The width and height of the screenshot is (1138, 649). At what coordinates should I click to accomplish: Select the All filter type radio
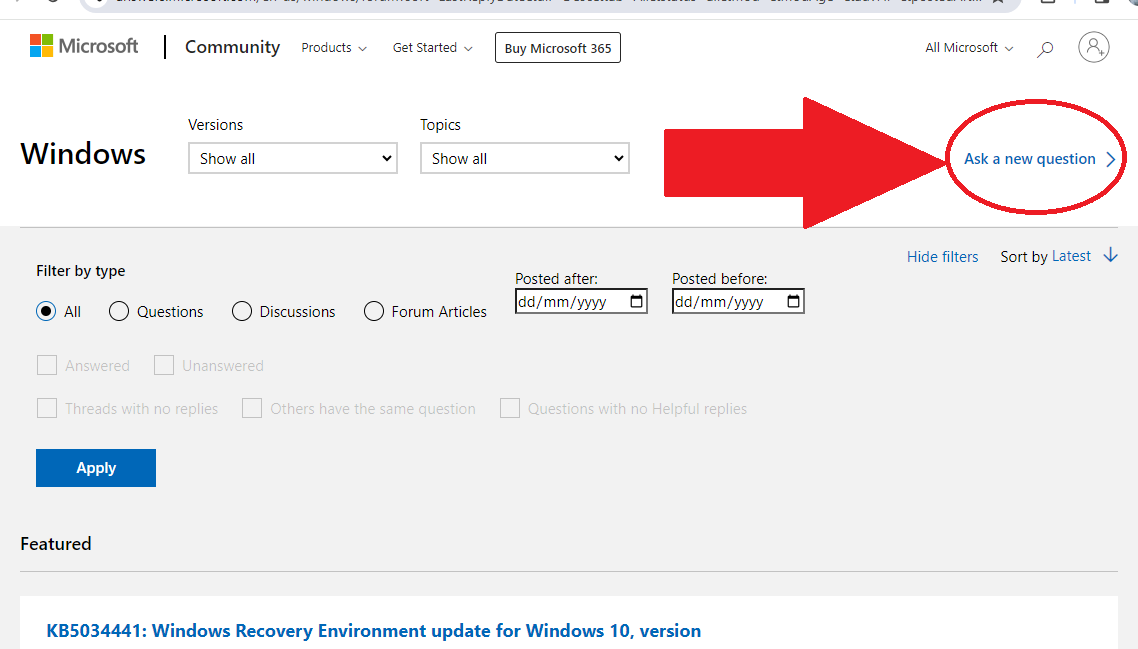pyautogui.click(x=46, y=311)
